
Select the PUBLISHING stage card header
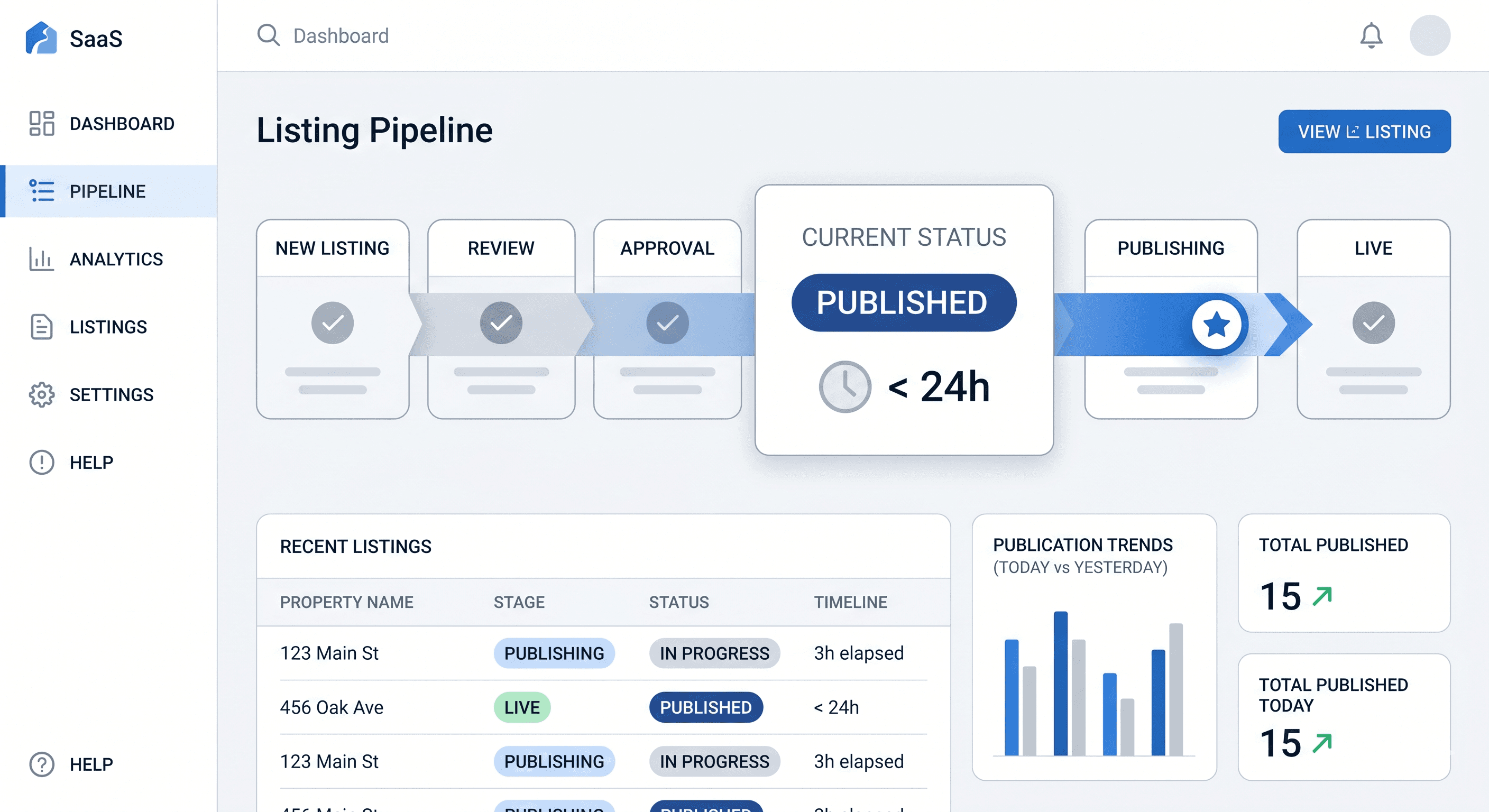(1171, 248)
